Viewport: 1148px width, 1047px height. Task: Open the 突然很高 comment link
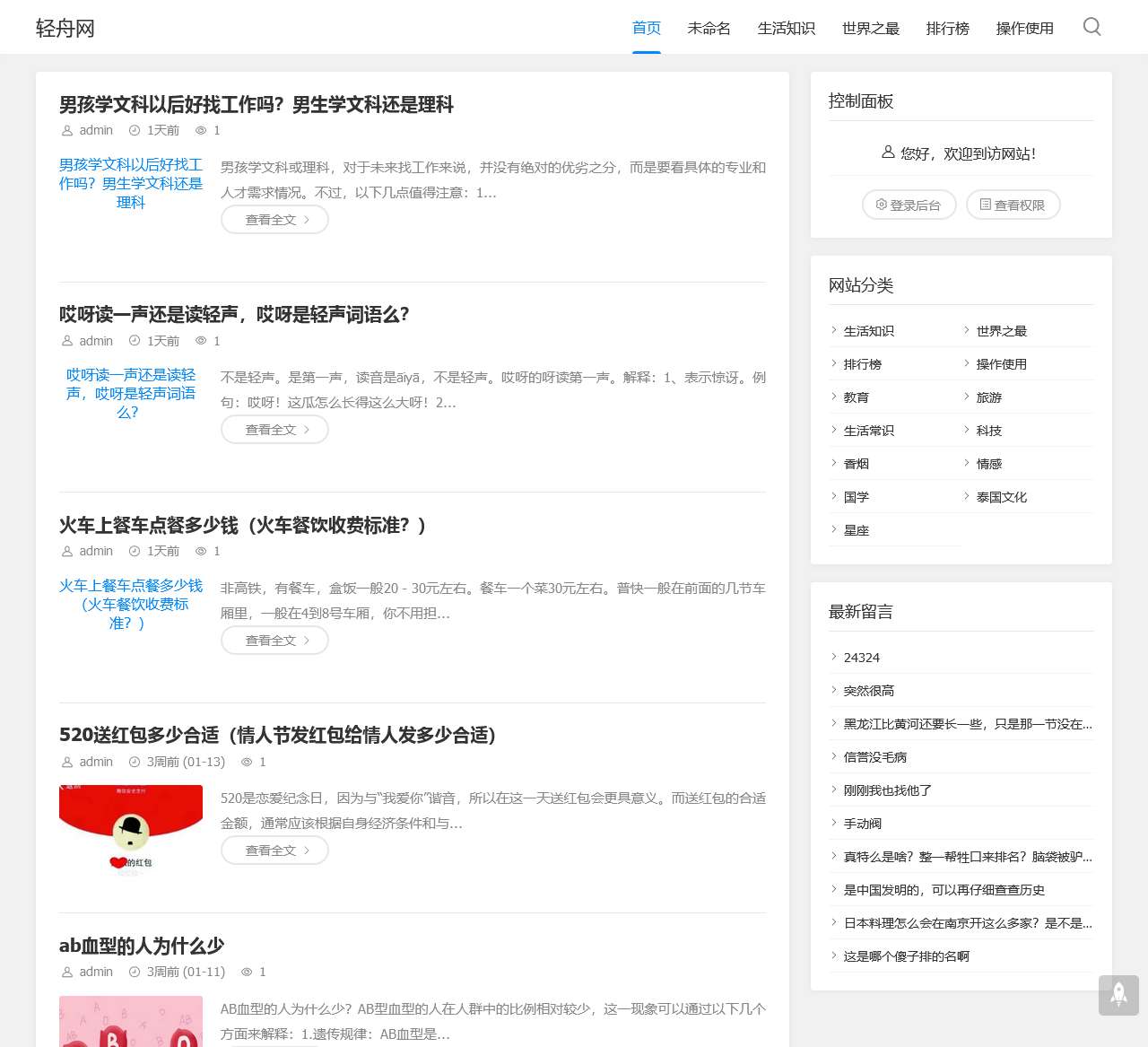coord(866,690)
